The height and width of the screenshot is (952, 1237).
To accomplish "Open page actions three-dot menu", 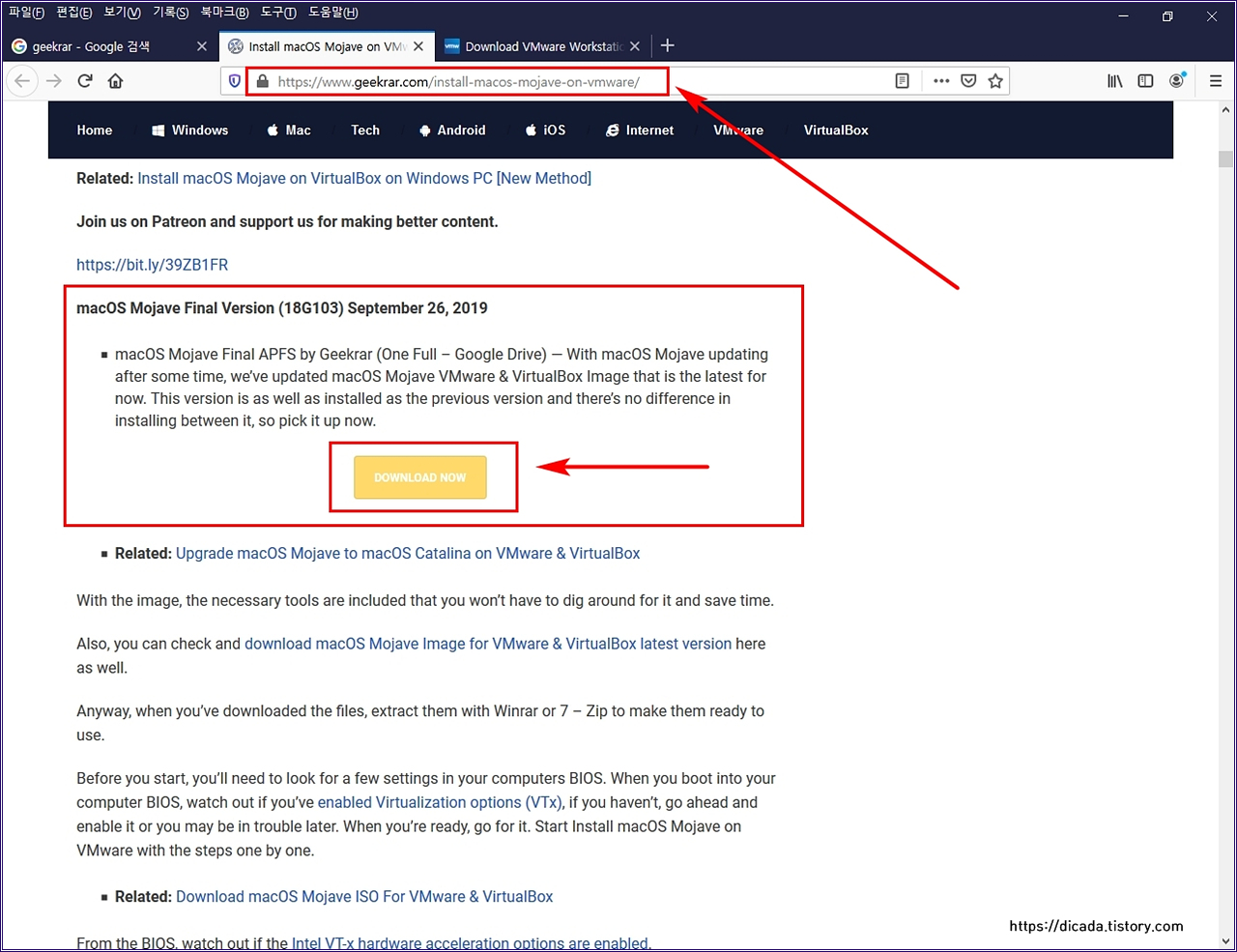I will pos(941,81).
